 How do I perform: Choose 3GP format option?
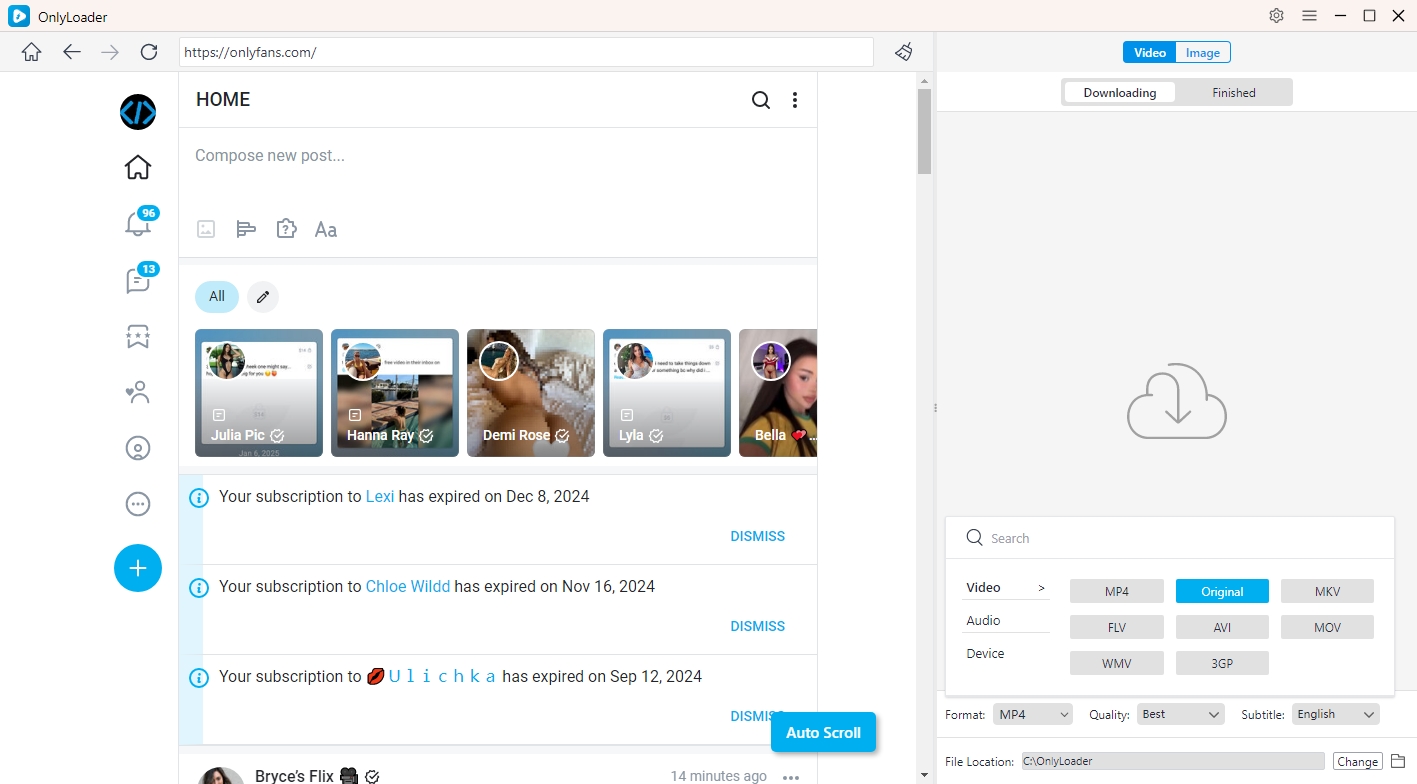coord(1222,663)
